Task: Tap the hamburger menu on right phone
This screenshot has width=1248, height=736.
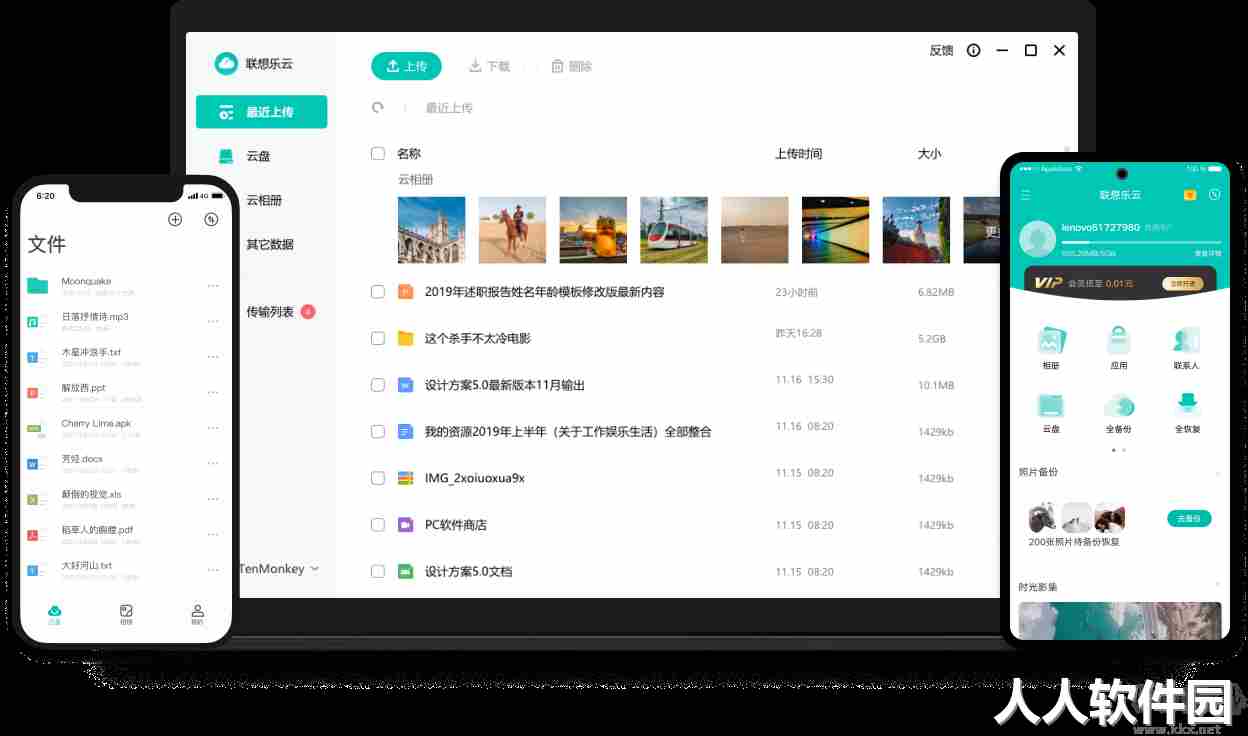Action: coord(1025,195)
